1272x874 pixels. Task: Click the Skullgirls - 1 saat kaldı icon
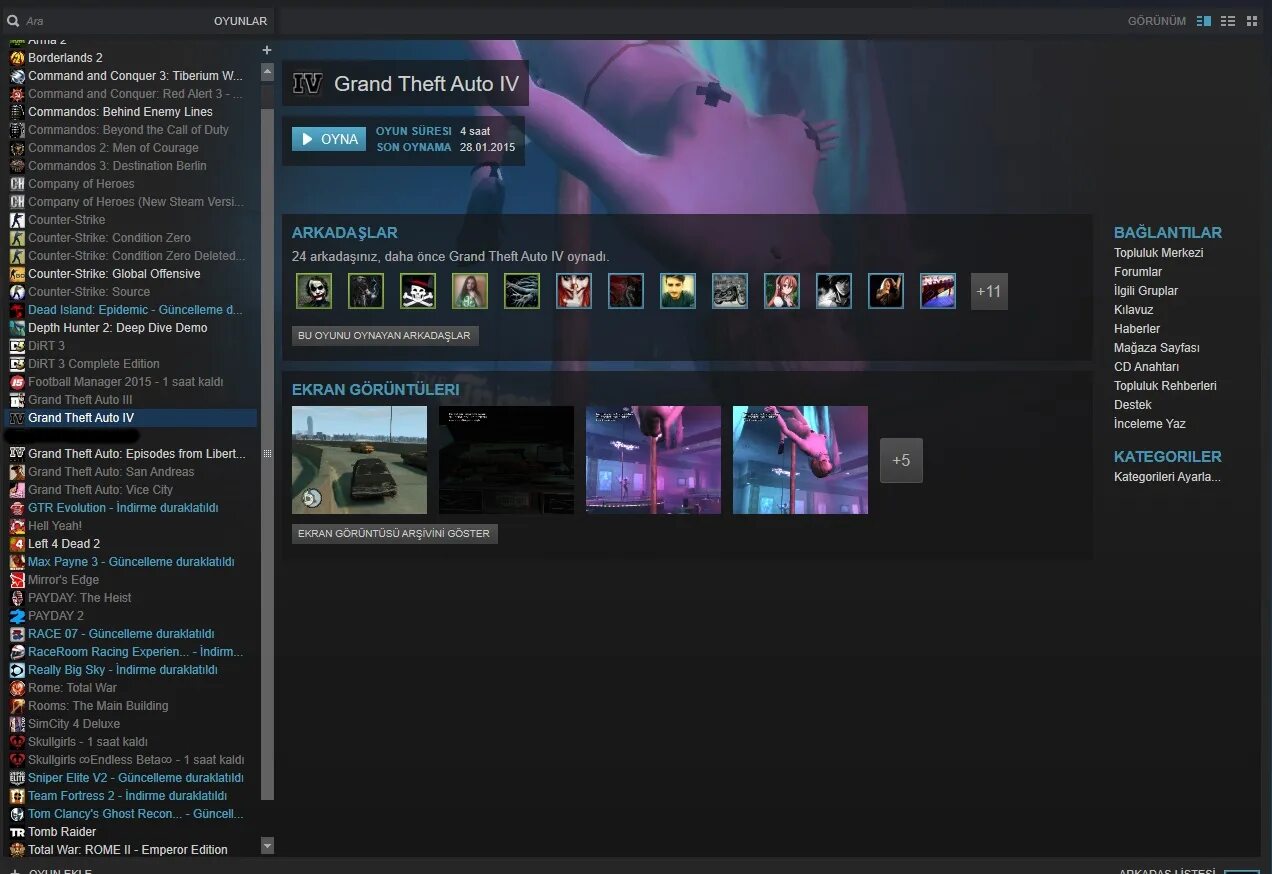click(17, 742)
